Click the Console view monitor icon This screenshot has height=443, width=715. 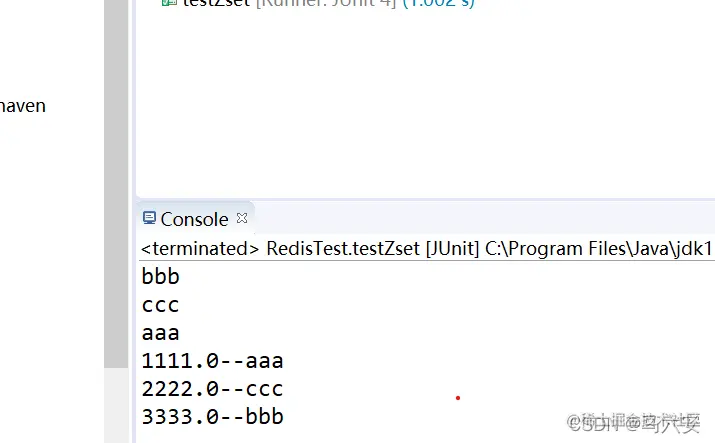click(x=149, y=218)
